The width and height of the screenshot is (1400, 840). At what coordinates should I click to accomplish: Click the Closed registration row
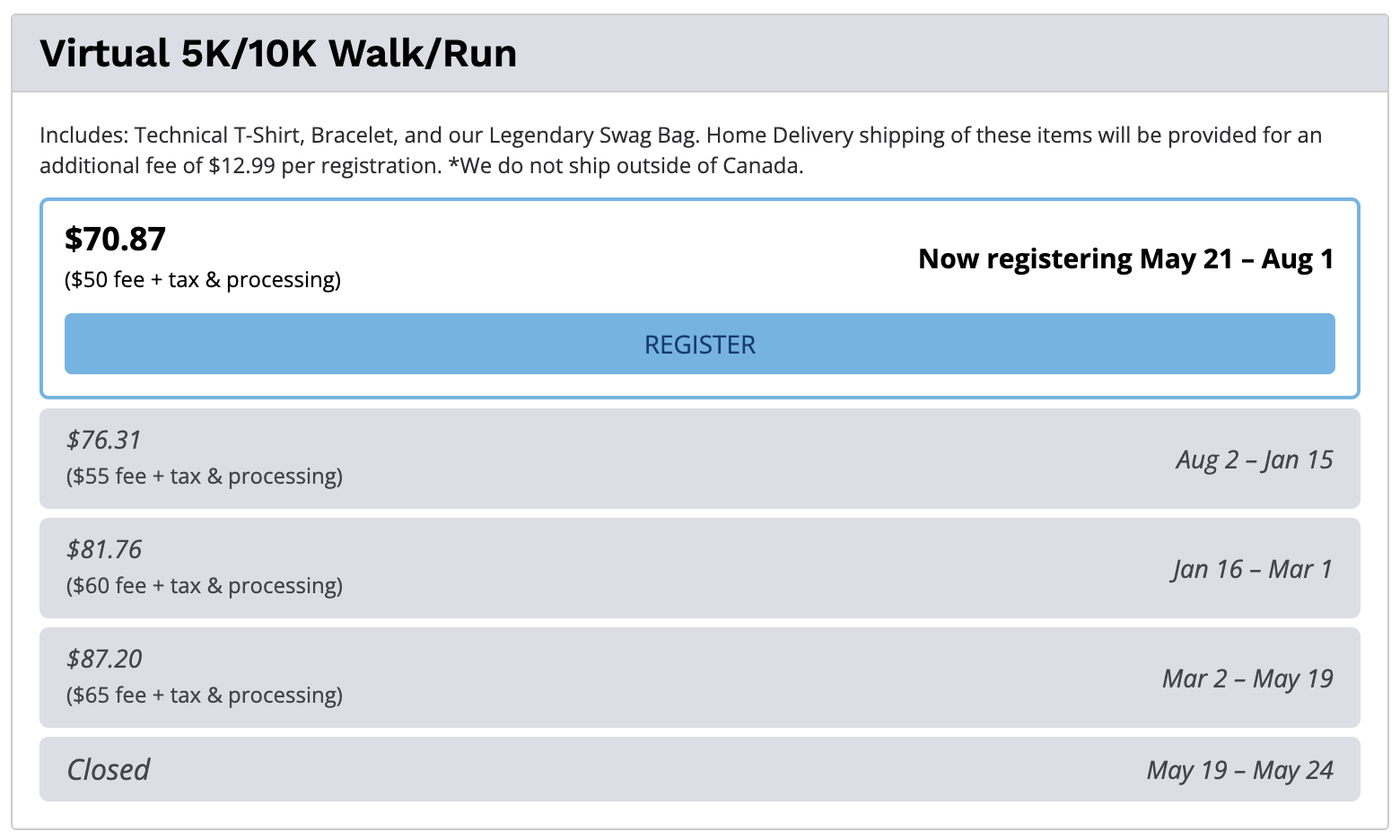tap(699, 769)
